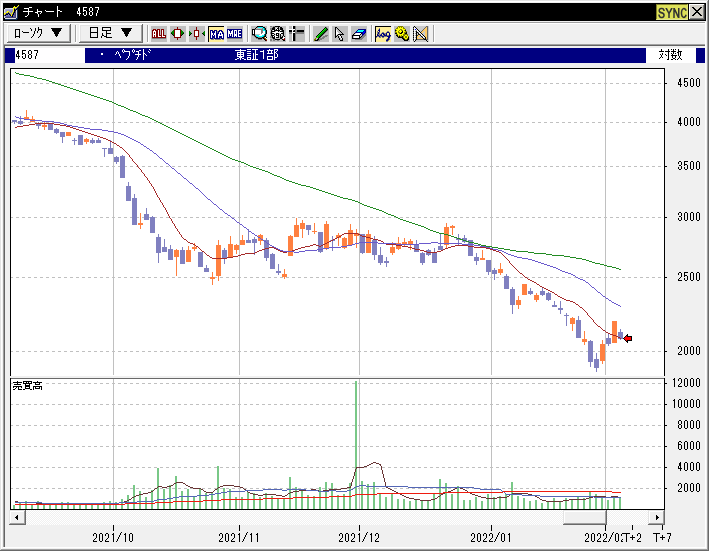Select the magnifying glass zoom tool
This screenshot has height=551, width=709.
coord(260,33)
